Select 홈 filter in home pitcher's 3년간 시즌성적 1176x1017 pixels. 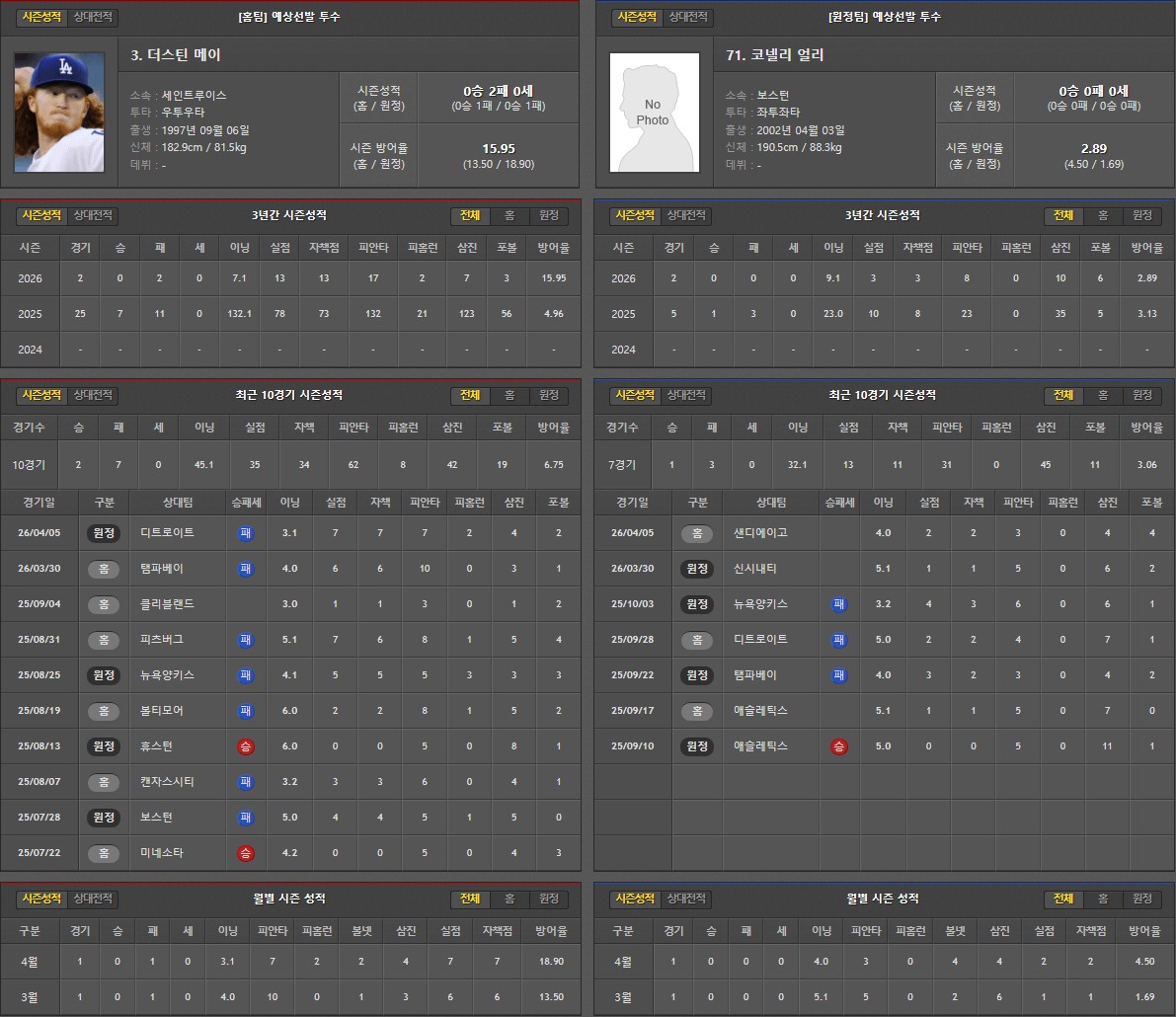coord(510,216)
